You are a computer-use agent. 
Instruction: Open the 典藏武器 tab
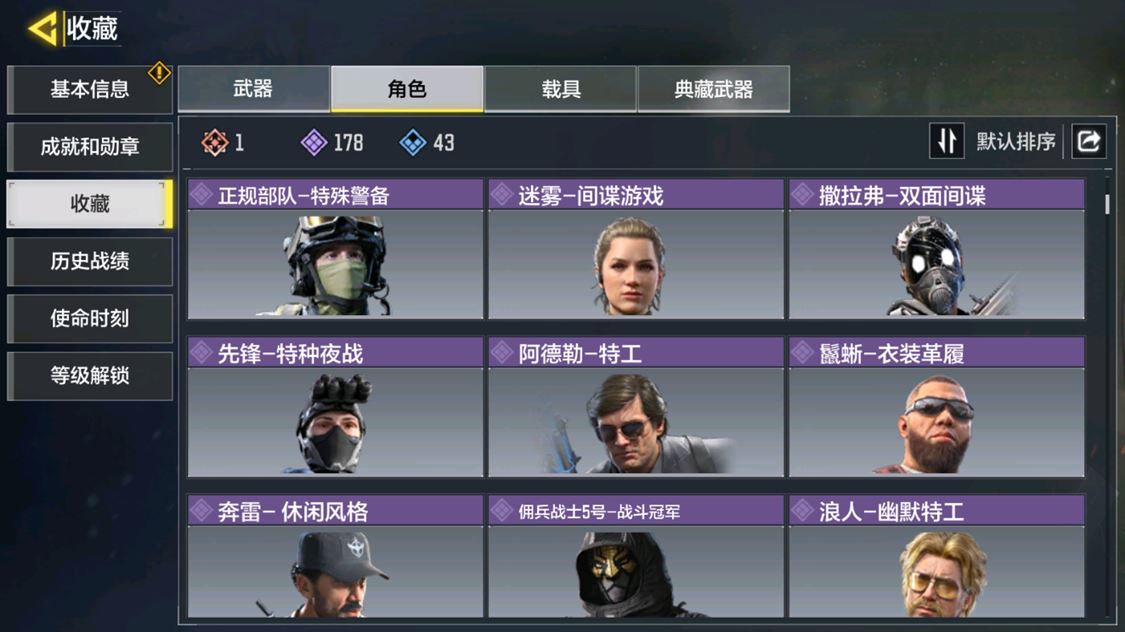(714, 89)
